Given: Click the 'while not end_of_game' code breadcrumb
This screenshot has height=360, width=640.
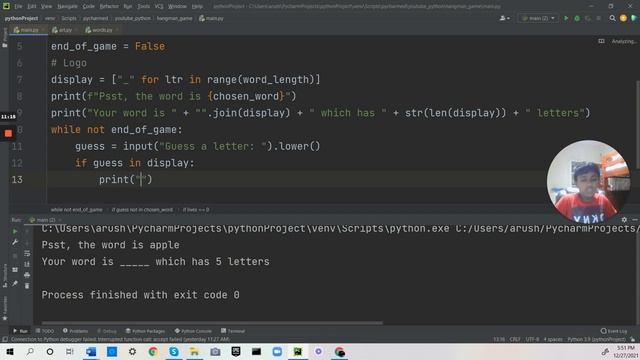Looking at the screenshot, I should pos(76,210).
